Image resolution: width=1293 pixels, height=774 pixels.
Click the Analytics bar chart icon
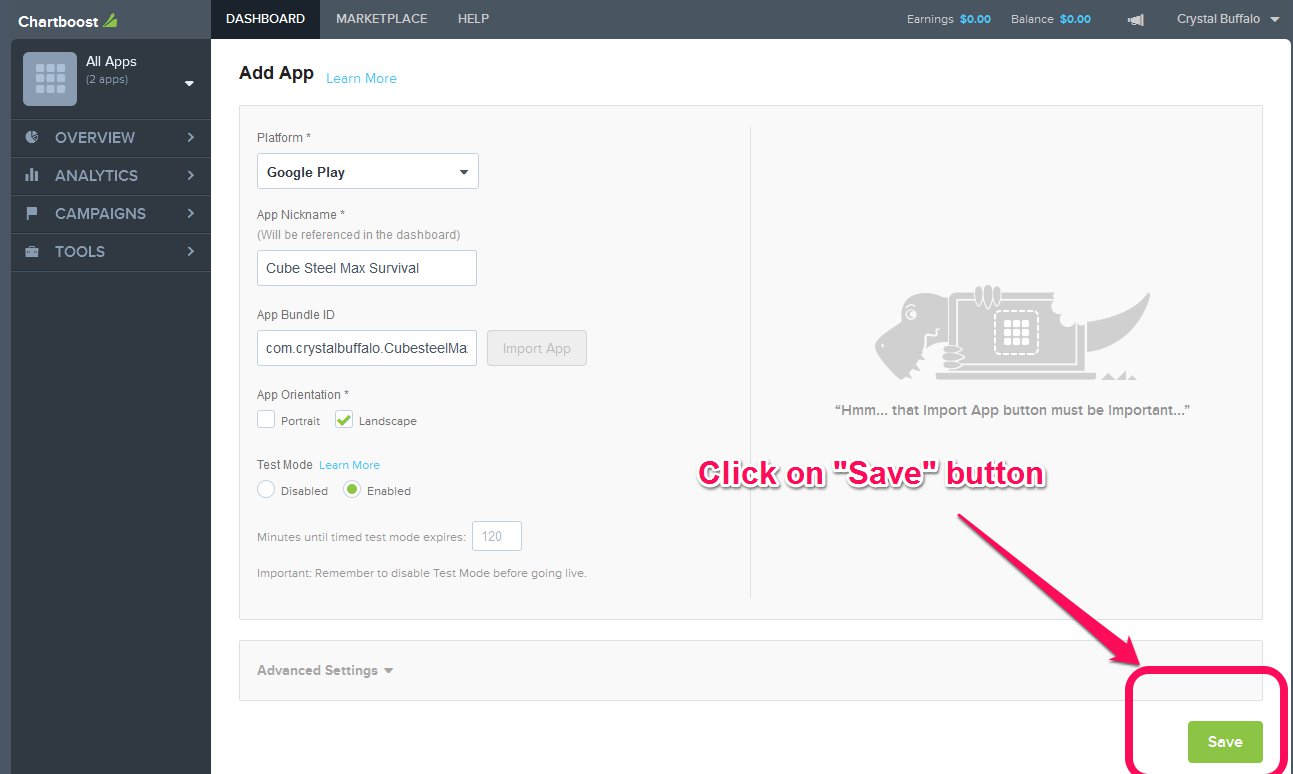click(x=32, y=175)
